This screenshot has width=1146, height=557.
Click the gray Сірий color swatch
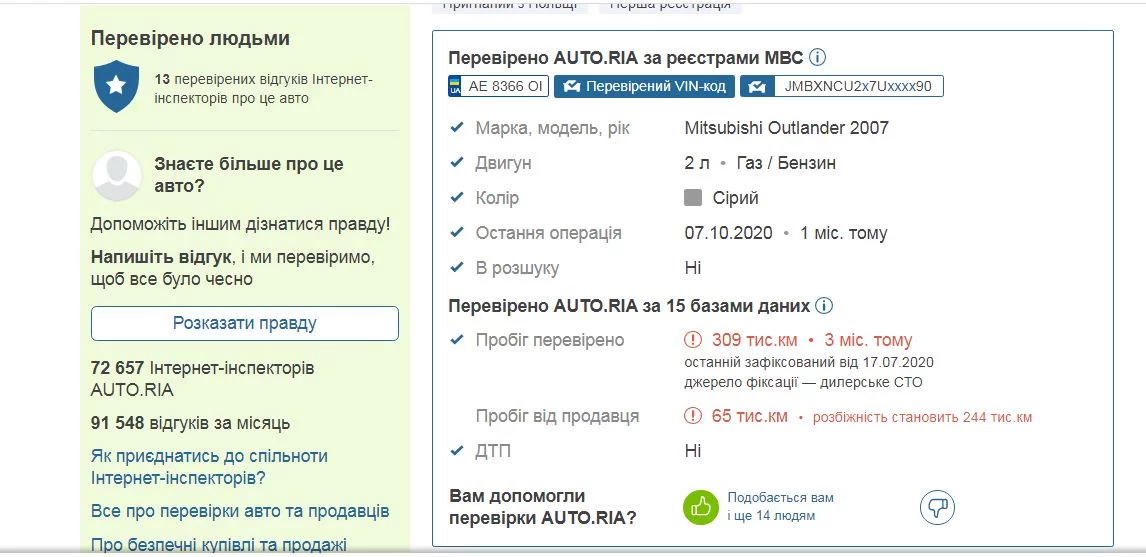click(693, 198)
